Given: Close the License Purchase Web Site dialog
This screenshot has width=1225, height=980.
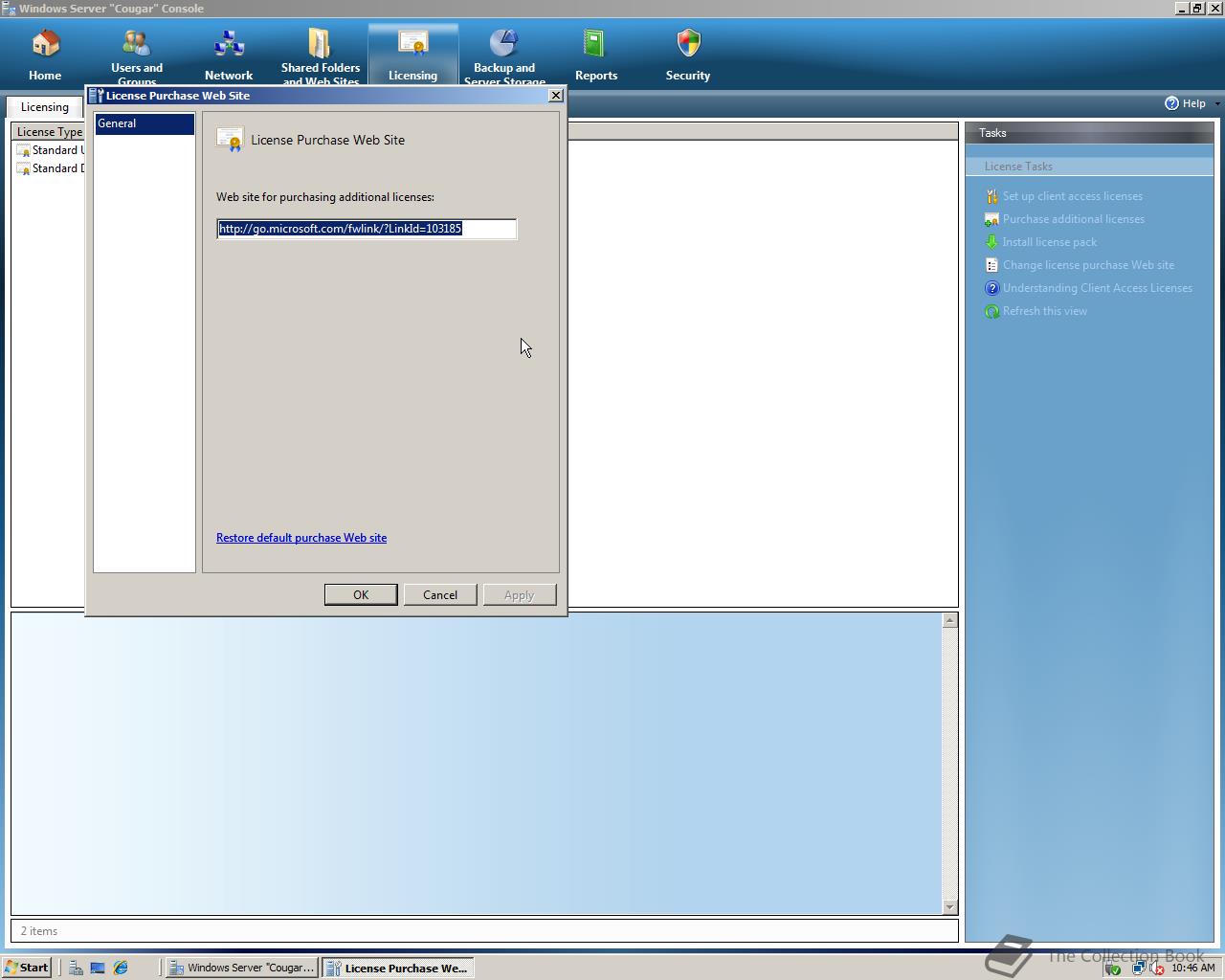Looking at the screenshot, I should (x=555, y=96).
